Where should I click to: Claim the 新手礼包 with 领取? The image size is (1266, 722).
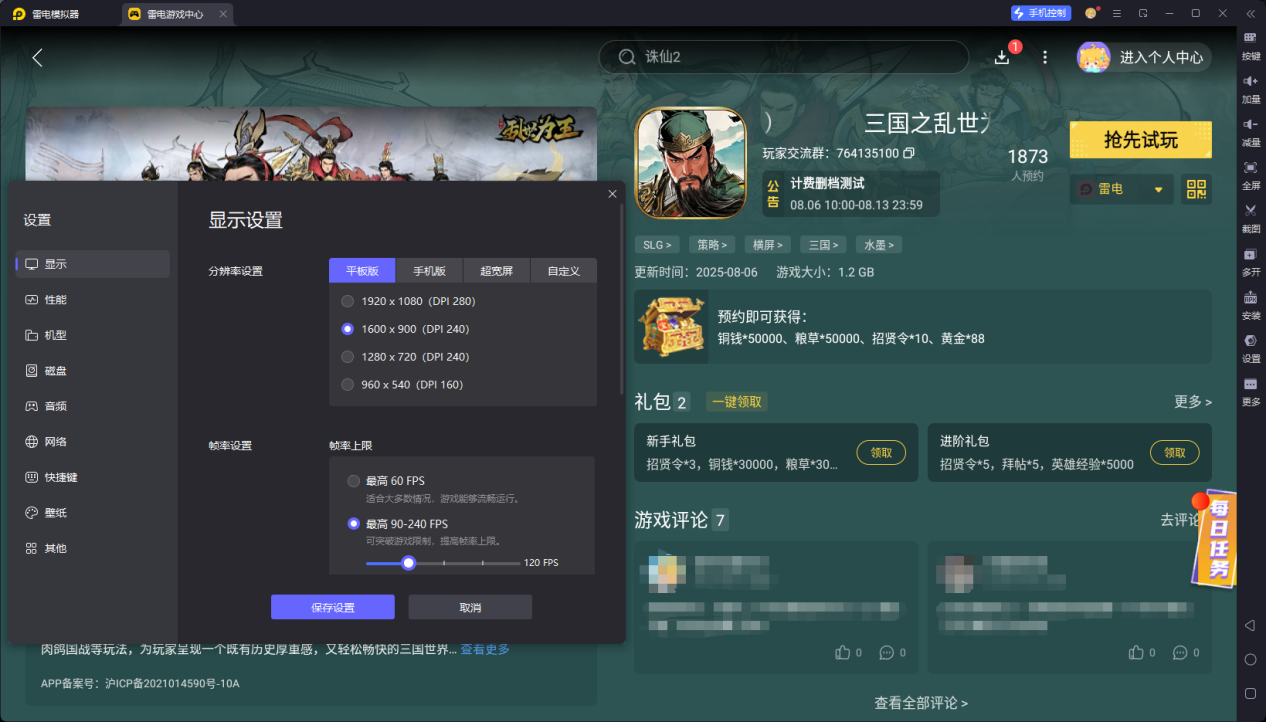pos(881,452)
